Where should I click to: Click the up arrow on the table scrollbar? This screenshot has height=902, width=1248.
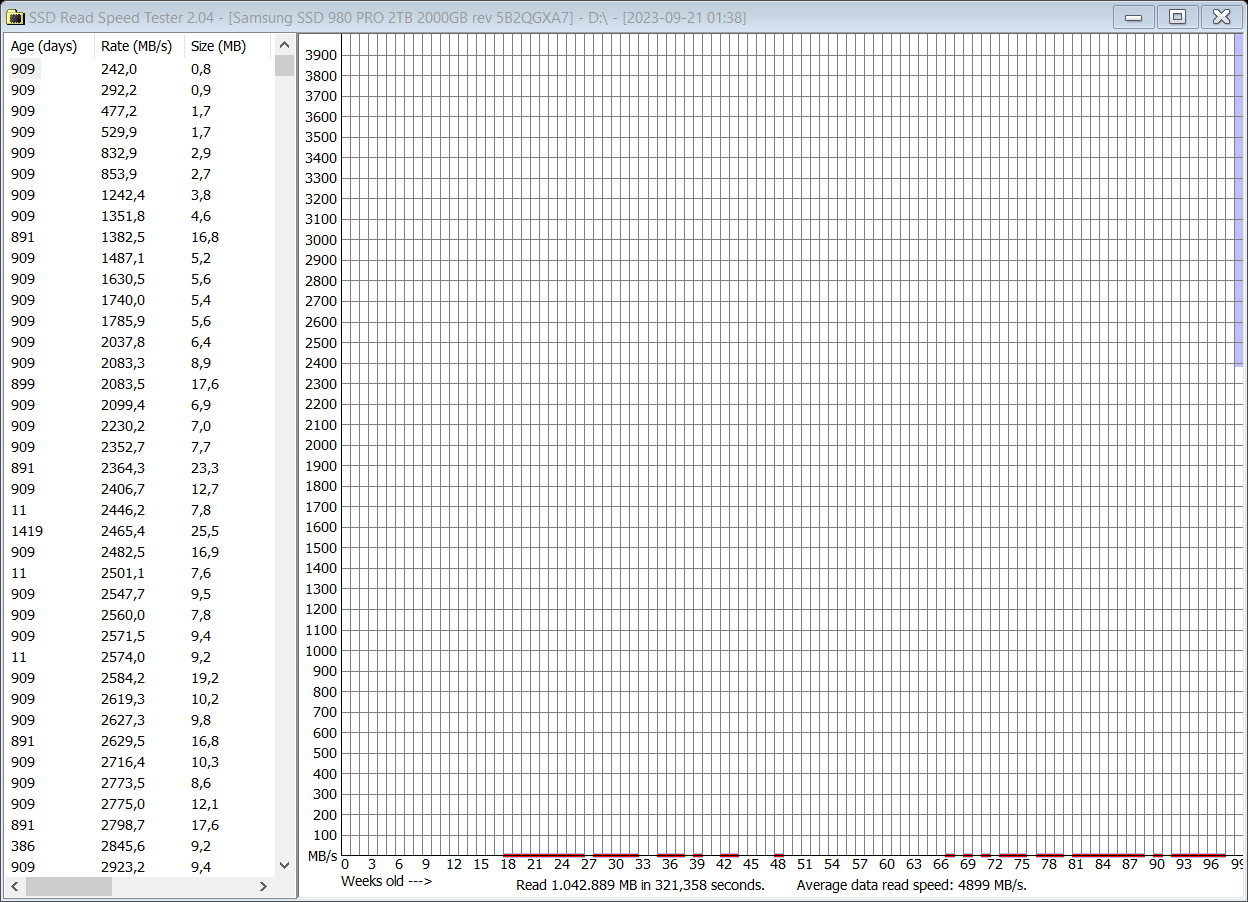point(284,43)
